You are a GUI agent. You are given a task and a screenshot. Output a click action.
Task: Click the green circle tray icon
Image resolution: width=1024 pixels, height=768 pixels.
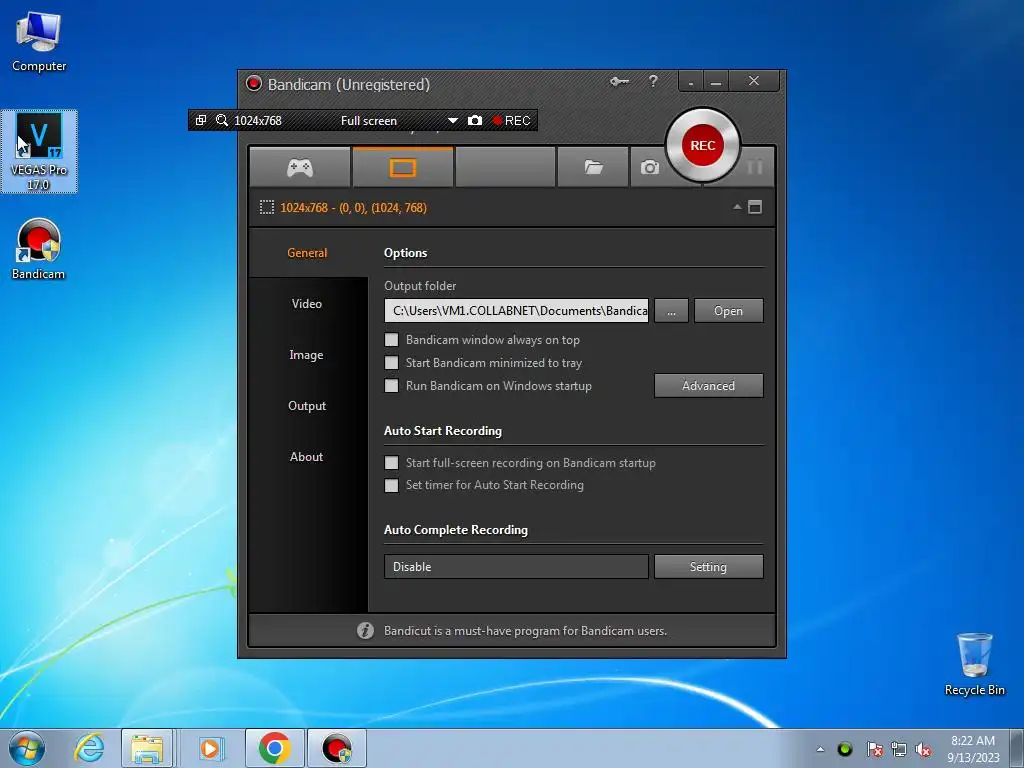[844, 749]
